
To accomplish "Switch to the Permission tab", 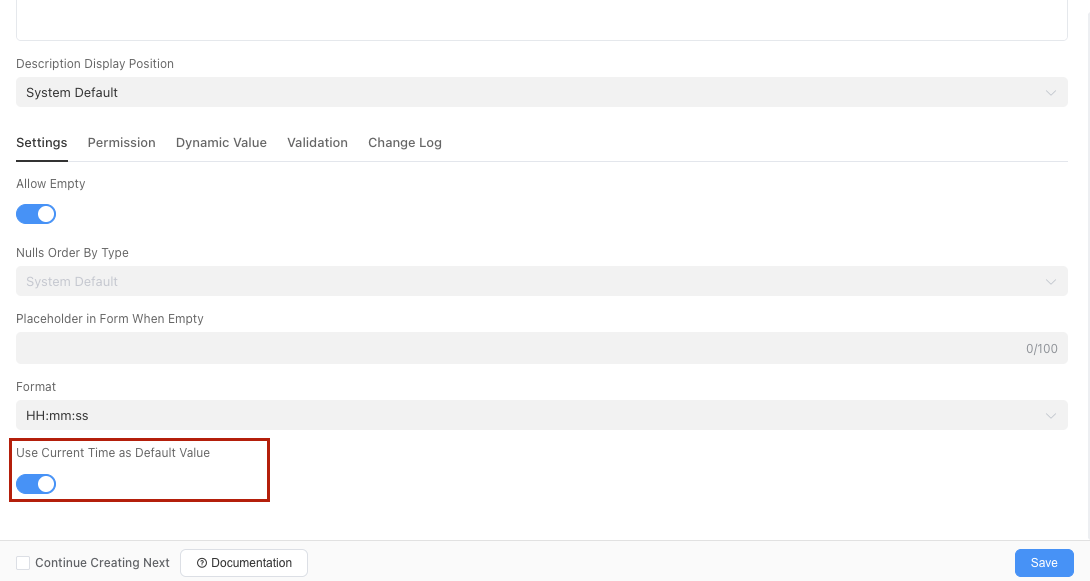I will (x=121, y=142).
